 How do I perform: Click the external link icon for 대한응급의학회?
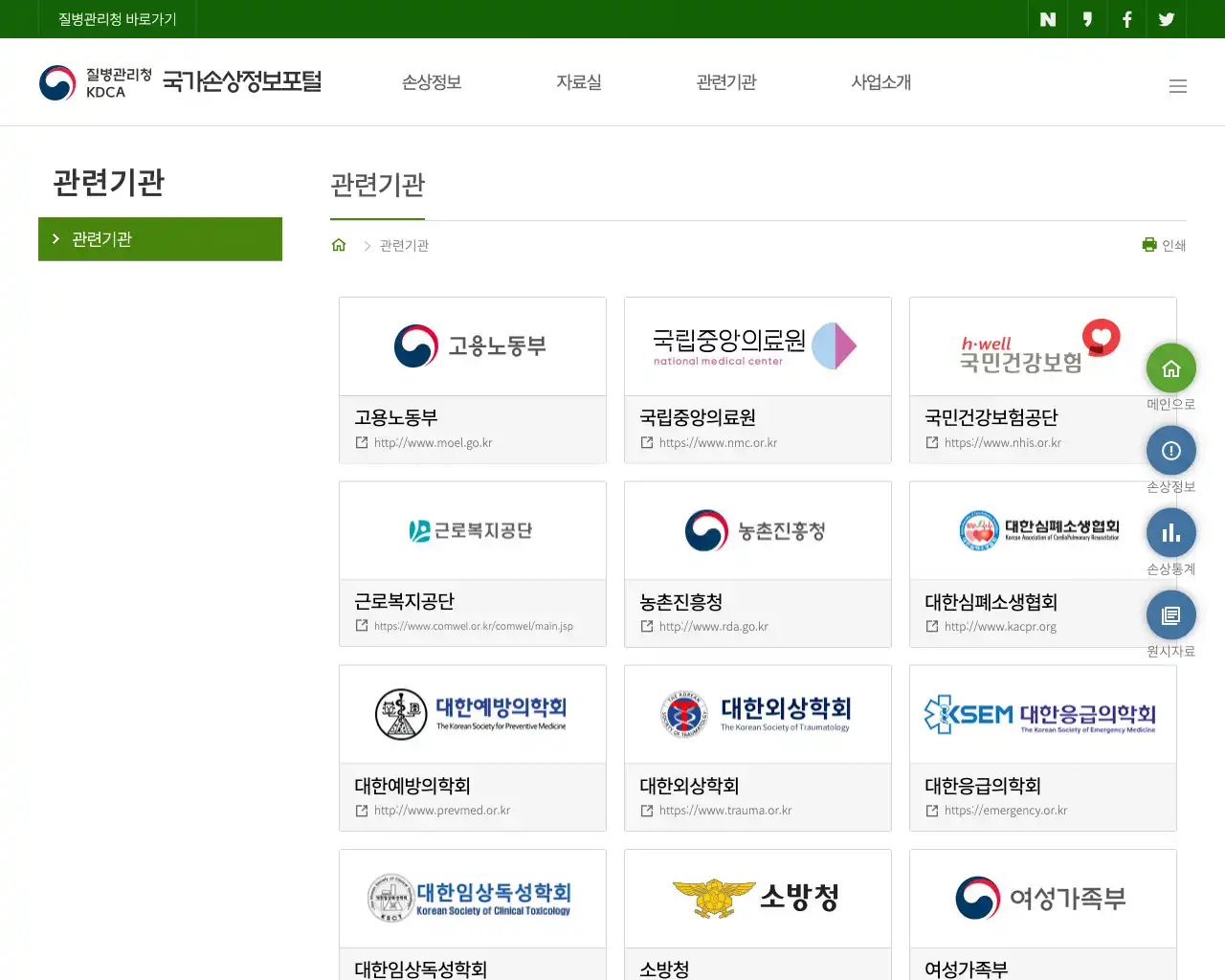pos(932,810)
